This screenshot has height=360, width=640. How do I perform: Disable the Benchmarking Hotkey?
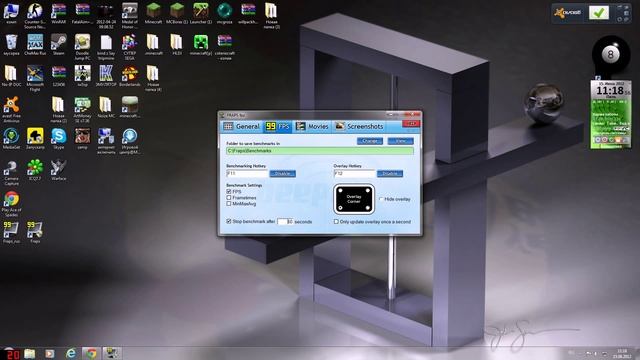[x=282, y=173]
